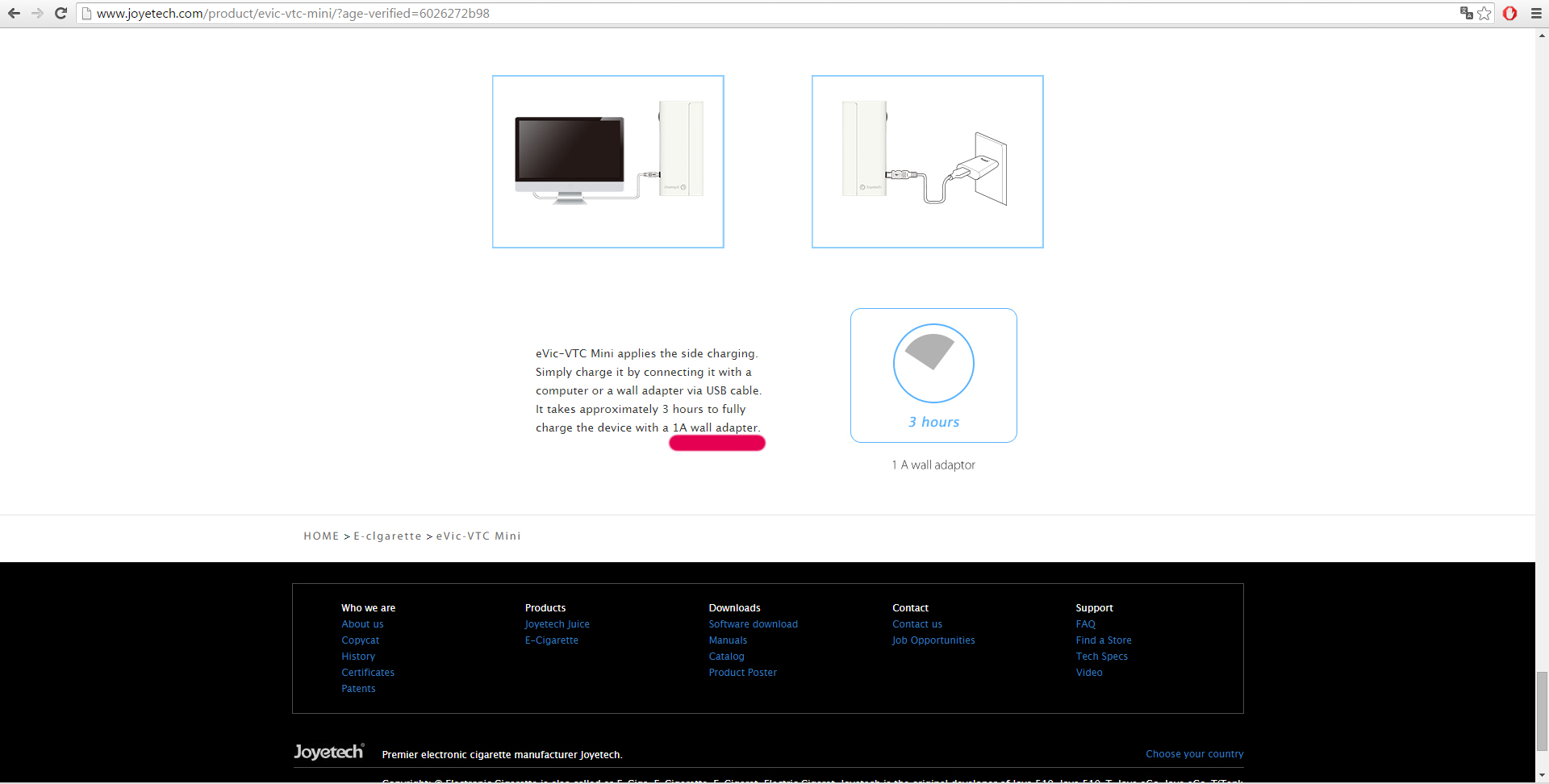Image resolution: width=1549 pixels, height=784 pixels.
Task: Open the Patents footer link
Action: click(358, 689)
